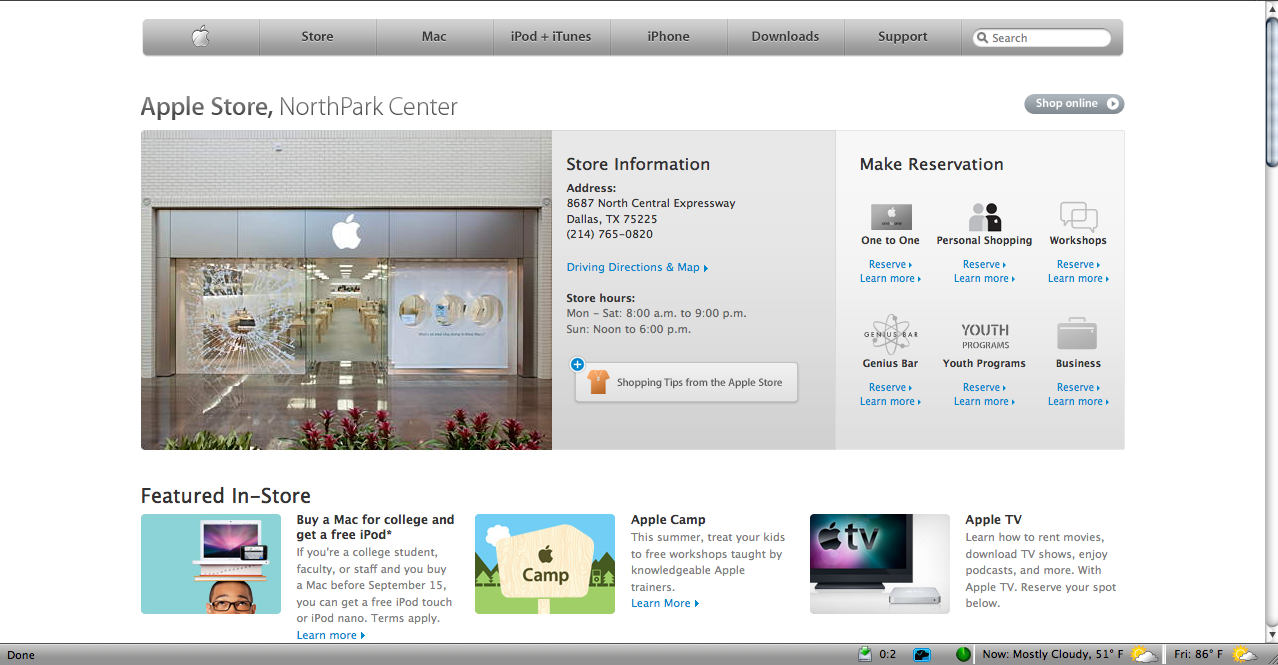Click the college Mac promo thumbnail
The height and width of the screenshot is (665, 1278).
click(x=211, y=564)
